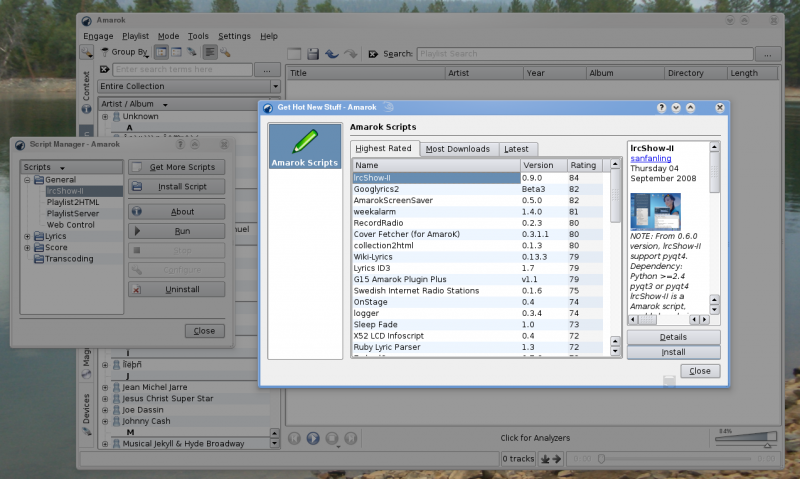Open the Artist / Album sort header dropdown

pyautogui.click(x=165, y=105)
